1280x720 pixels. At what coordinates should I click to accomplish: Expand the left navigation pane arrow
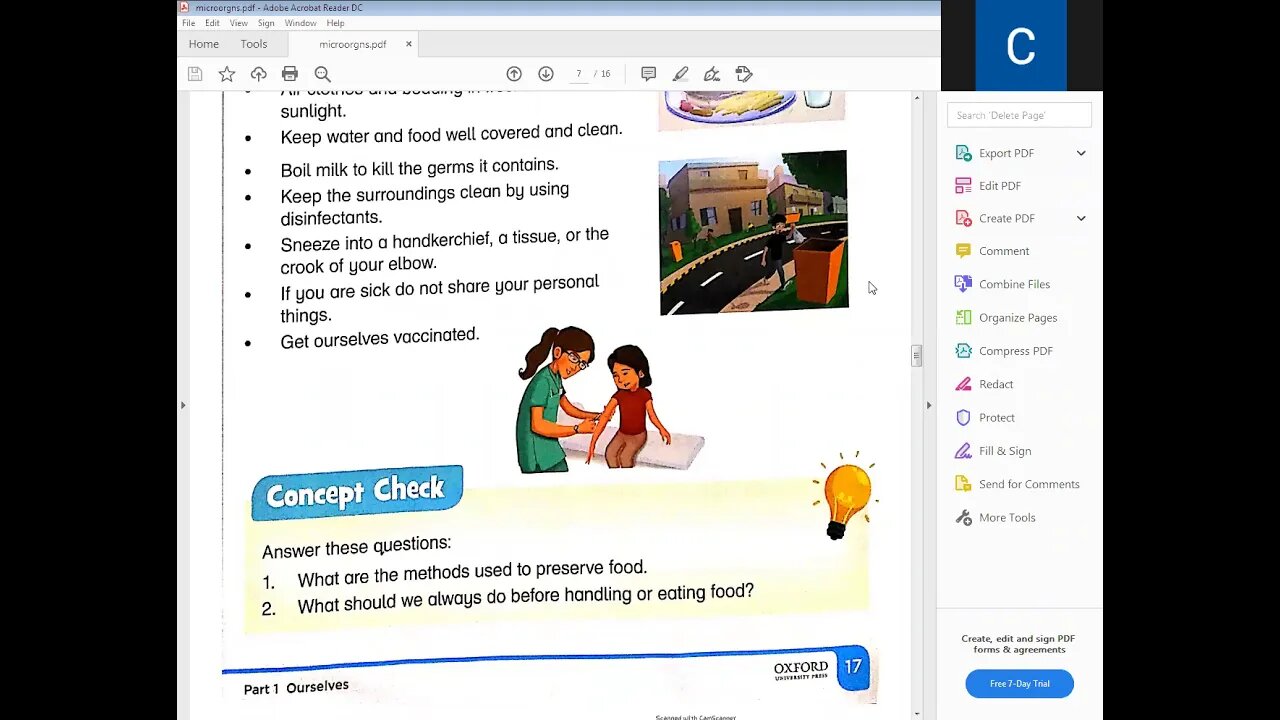(x=182, y=405)
